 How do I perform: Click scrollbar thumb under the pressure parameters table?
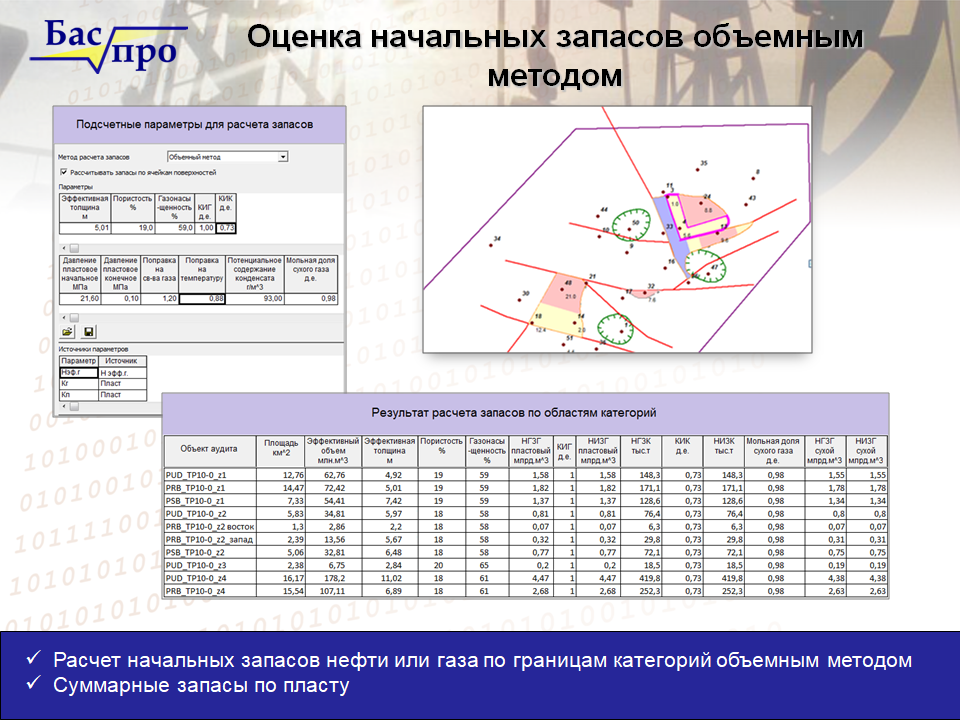pos(74,318)
